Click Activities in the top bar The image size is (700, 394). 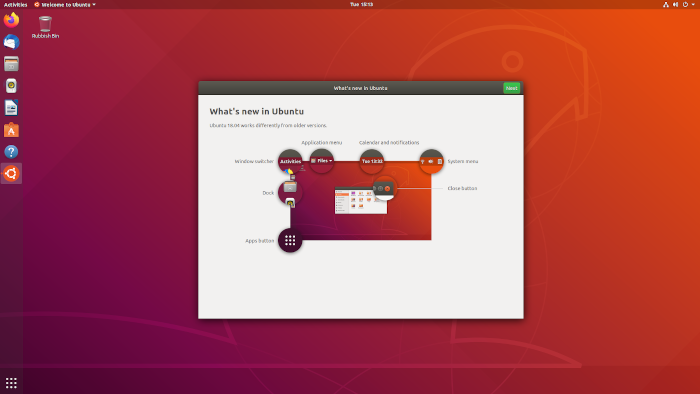[x=16, y=4]
